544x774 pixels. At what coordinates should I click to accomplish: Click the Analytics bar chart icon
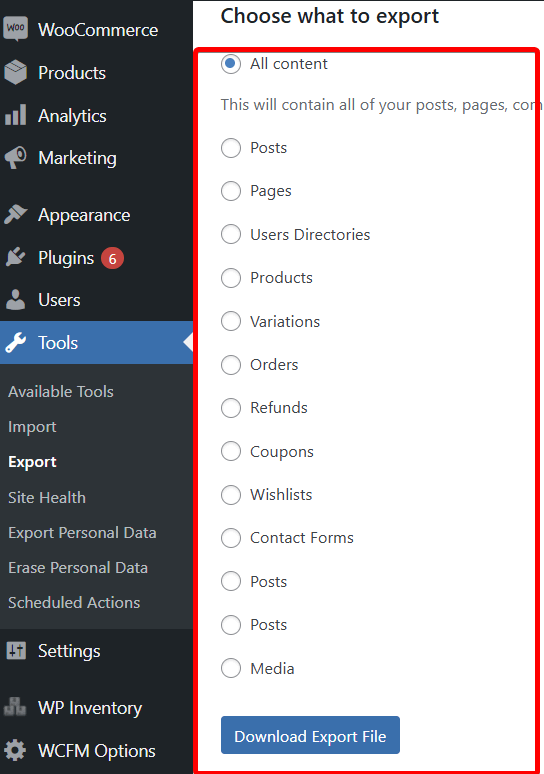[15, 115]
